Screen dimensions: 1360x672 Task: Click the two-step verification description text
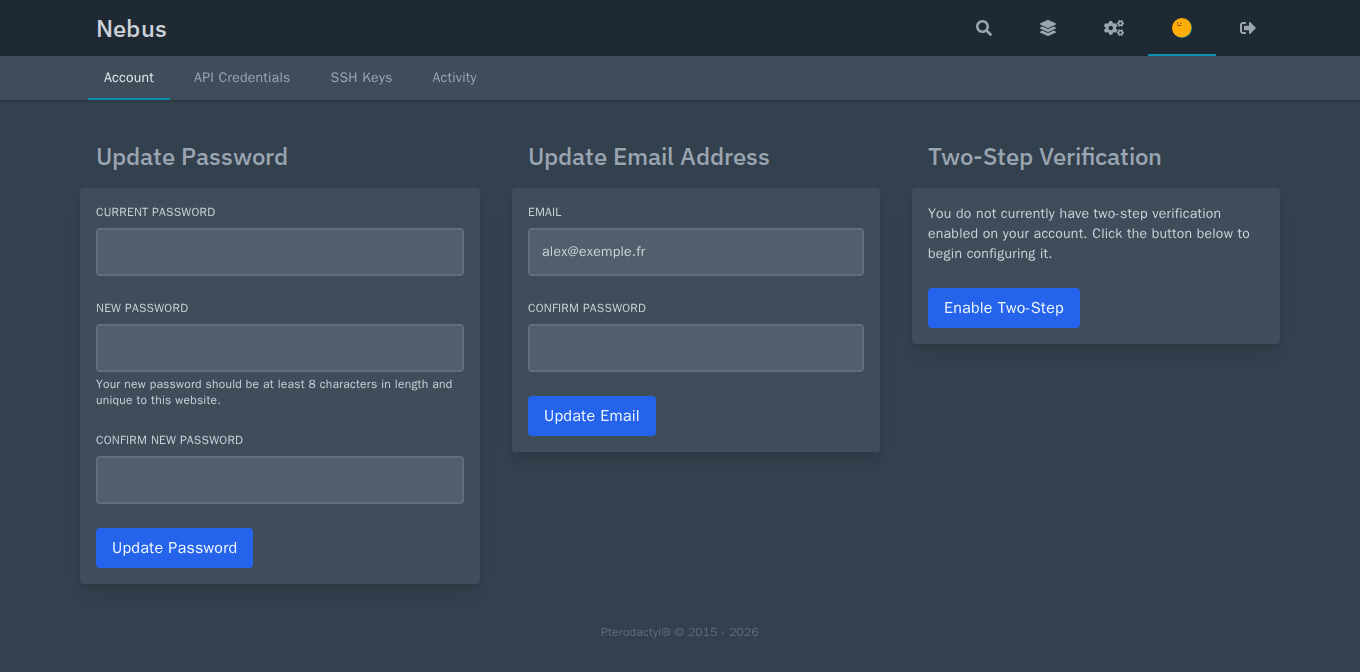coord(1089,233)
